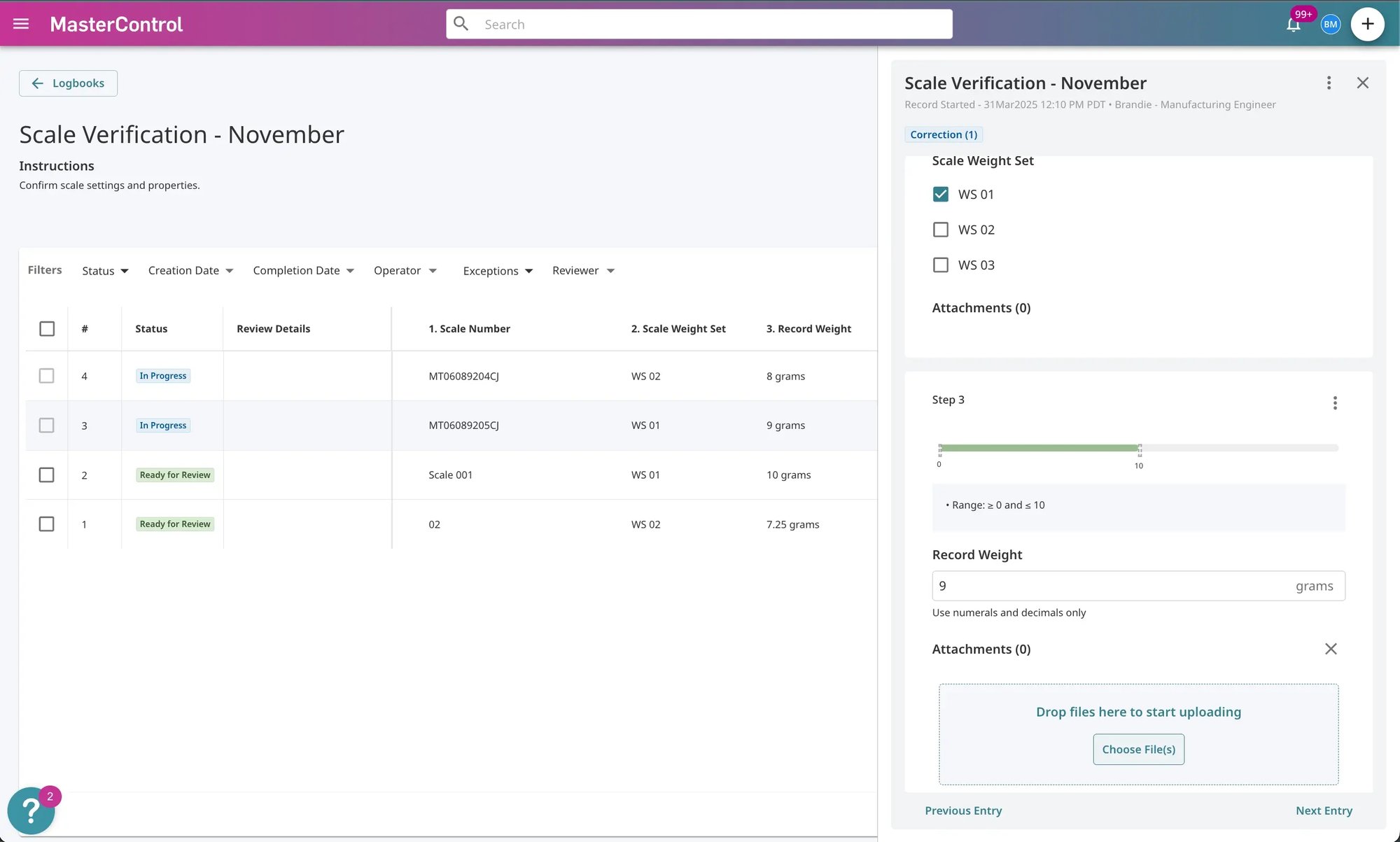Uncheck the WS 01 checkbox
1400x842 pixels.
(x=941, y=194)
